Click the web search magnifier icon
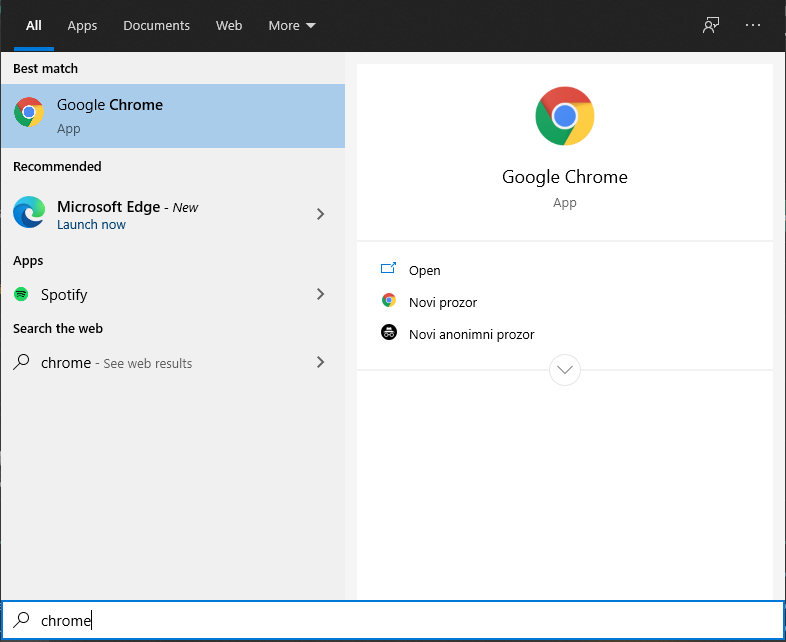Image resolution: width=786 pixels, height=642 pixels. click(x=21, y=362)
